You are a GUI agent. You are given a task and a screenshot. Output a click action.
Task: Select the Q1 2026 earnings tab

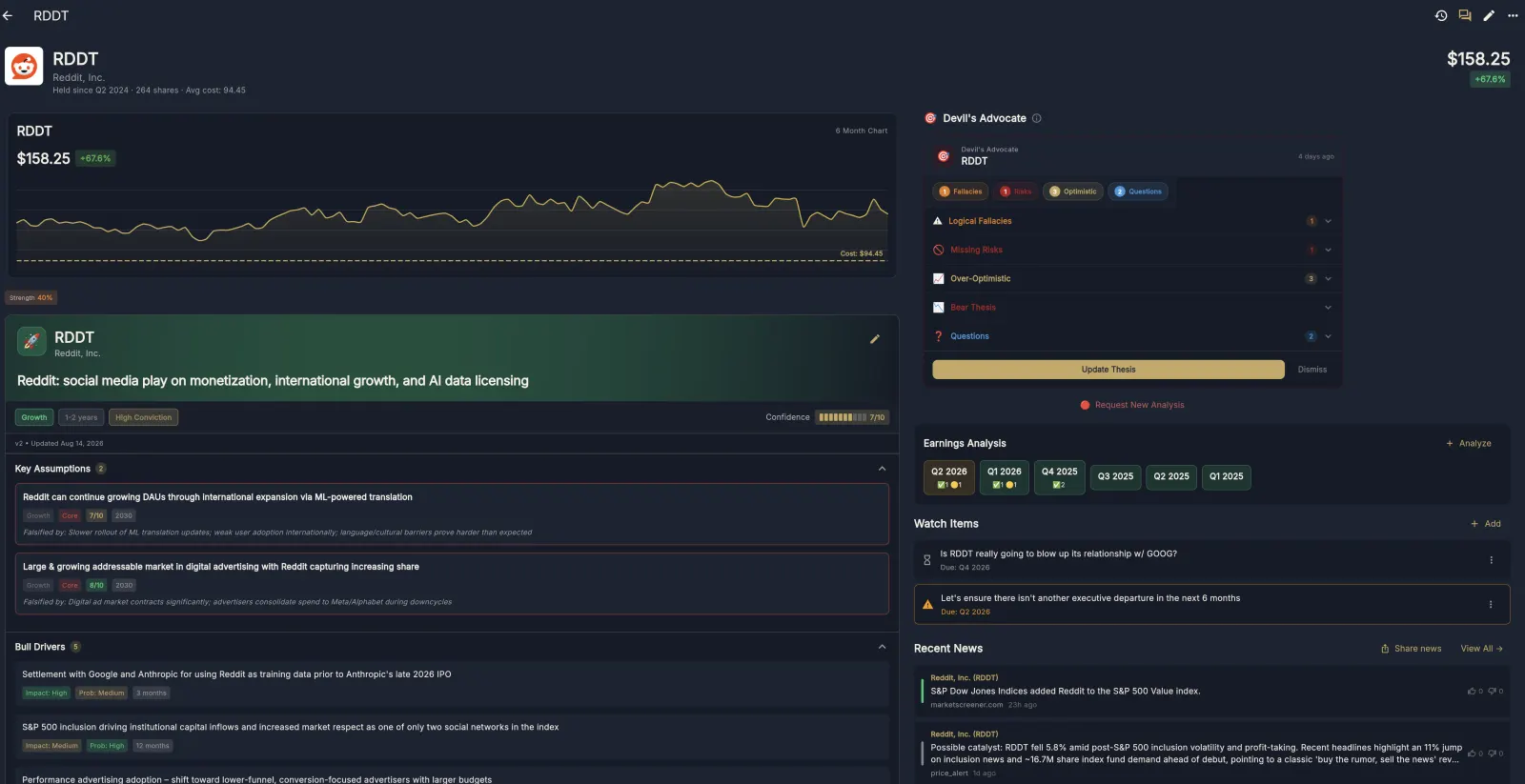[x=1005, y=477]
